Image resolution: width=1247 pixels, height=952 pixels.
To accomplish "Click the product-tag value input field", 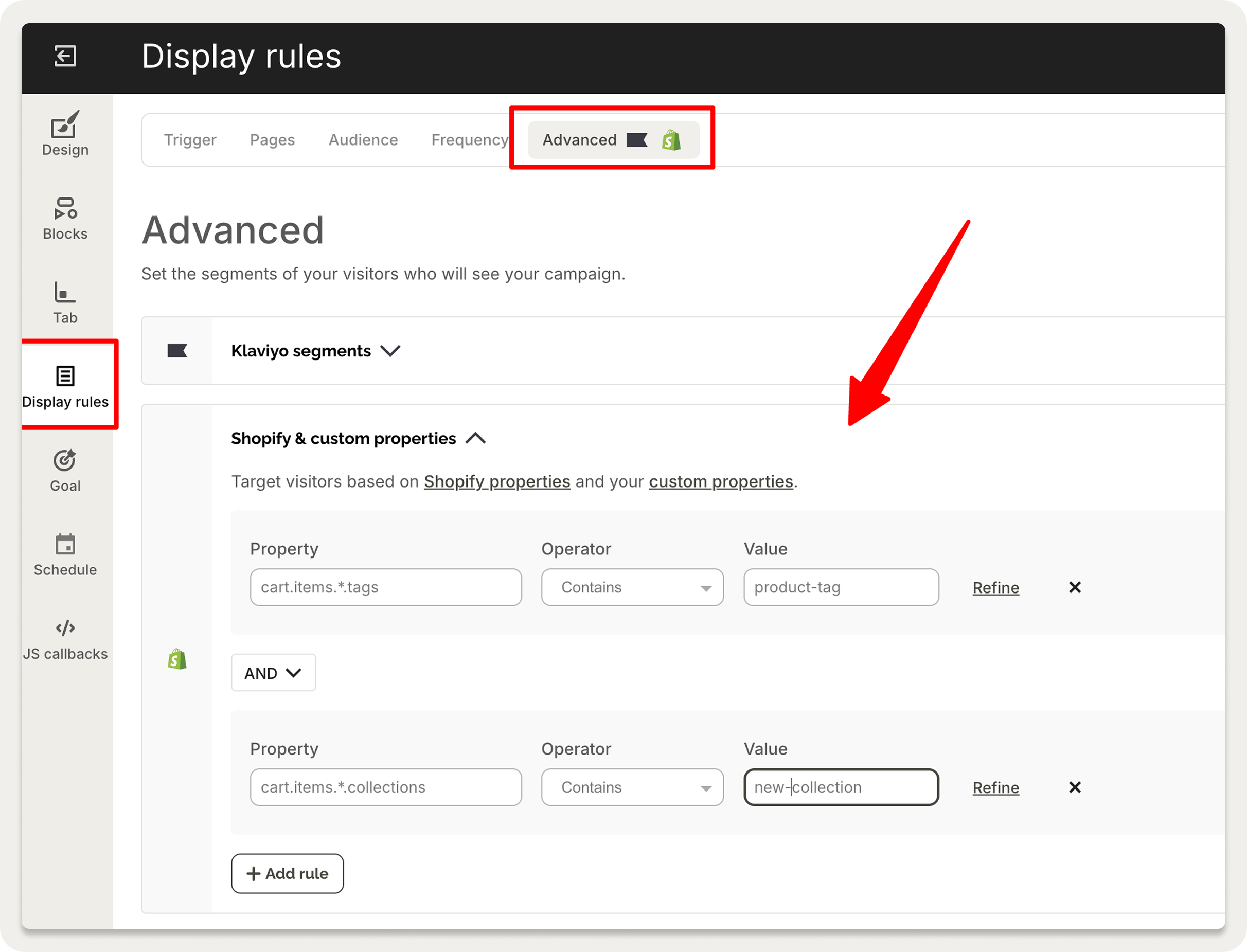I will coord(841,587).
